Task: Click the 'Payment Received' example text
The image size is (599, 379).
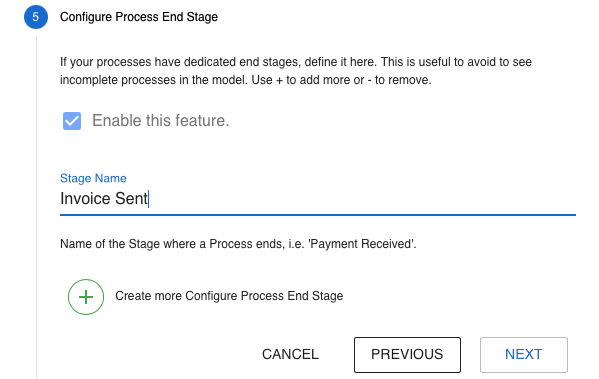Action: coord(361,244)
